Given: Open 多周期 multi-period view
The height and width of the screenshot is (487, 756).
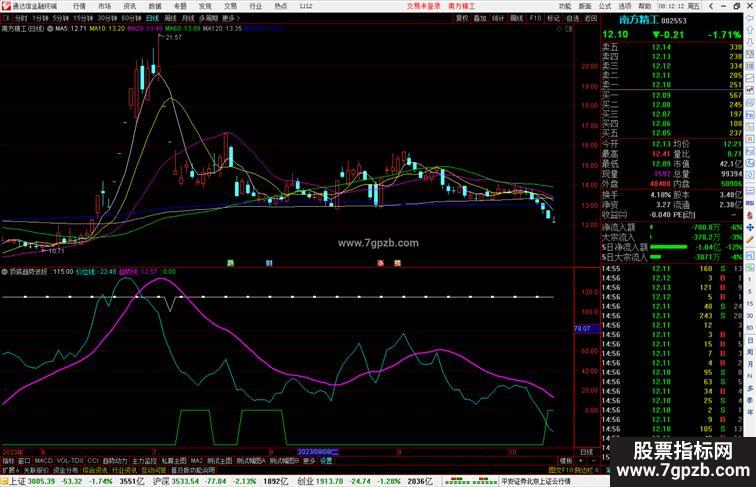Looking at the screenshot, I should click(x=208, y=18).
